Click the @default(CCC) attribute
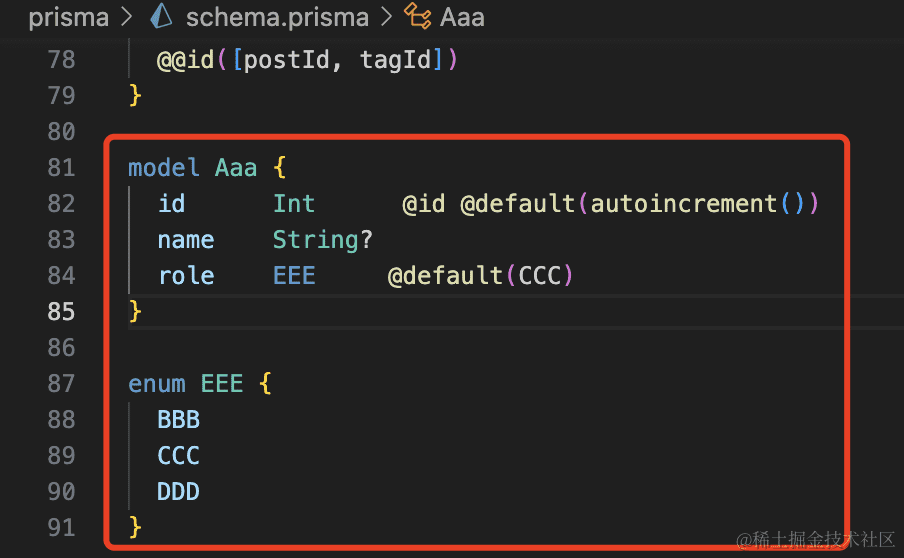 click(480, 275)
